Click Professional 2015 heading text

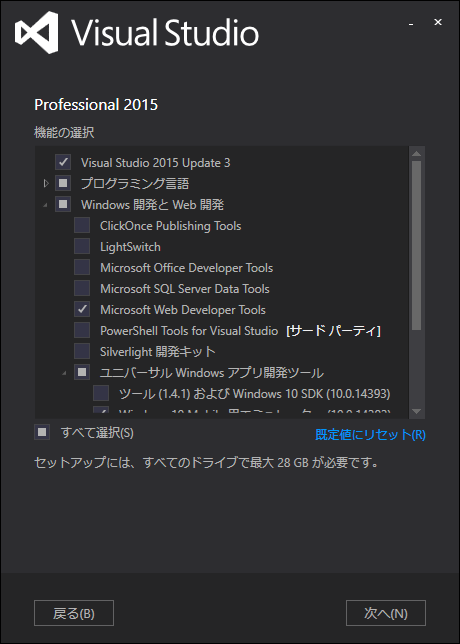coord(96,105)
